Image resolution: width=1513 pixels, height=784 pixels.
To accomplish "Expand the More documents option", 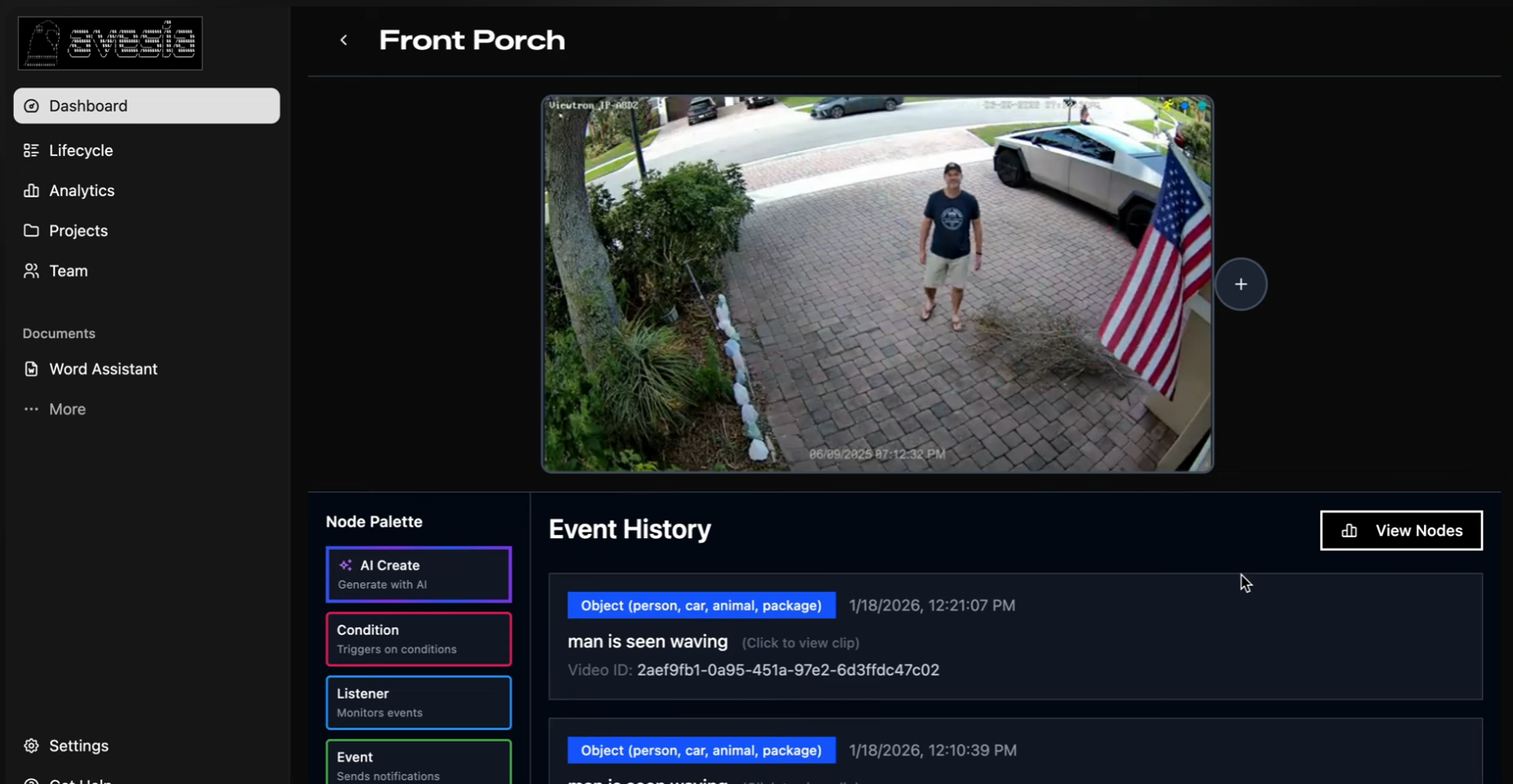I will tap(67, 409).
